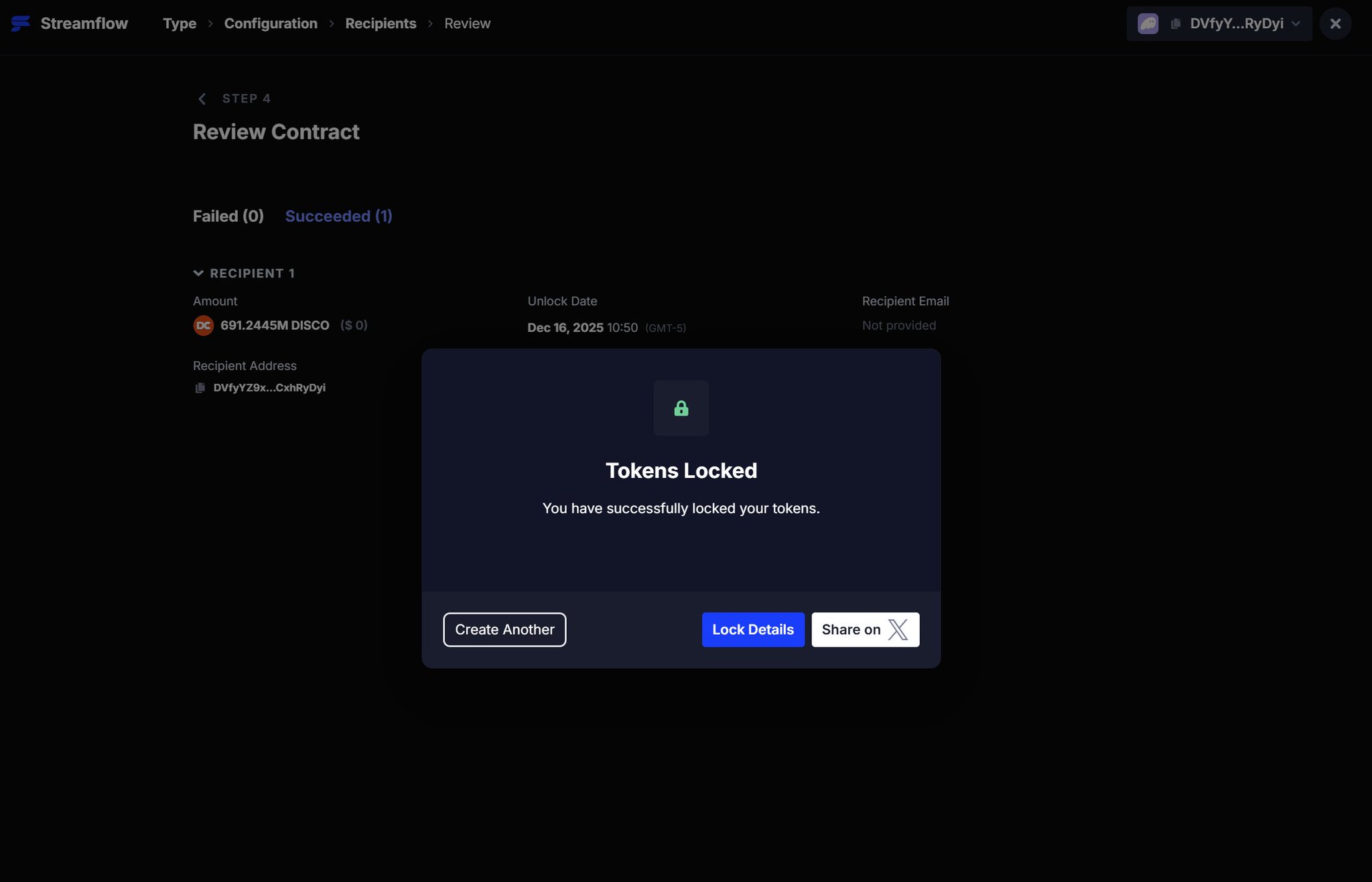Image resolution: width=1372 pixels, height=882 pixels.
Task: Click the Streamflow logo icon
Action: pyautogui.click(x=21, y=23)
